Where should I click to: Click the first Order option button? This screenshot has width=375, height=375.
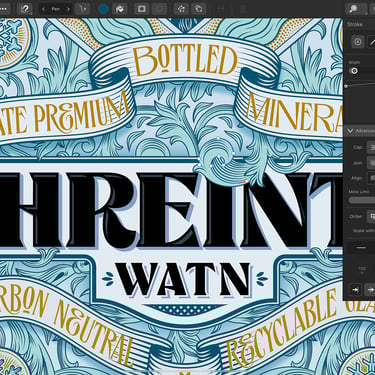pyautogui.click(x=371, y=216)
